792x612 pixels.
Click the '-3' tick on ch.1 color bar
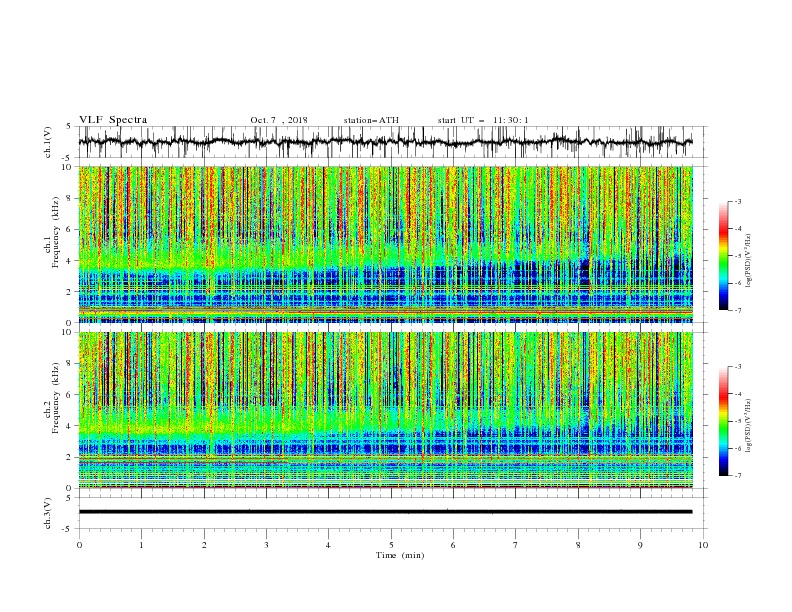pos(737,201)
